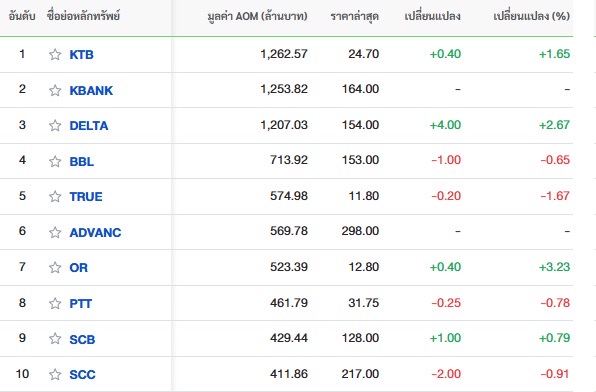Viewport: 596px width, 392px height.
Task: Click the ชื่อย่อหลักทรัพย์ column header
Action: (x=83, y=16)
